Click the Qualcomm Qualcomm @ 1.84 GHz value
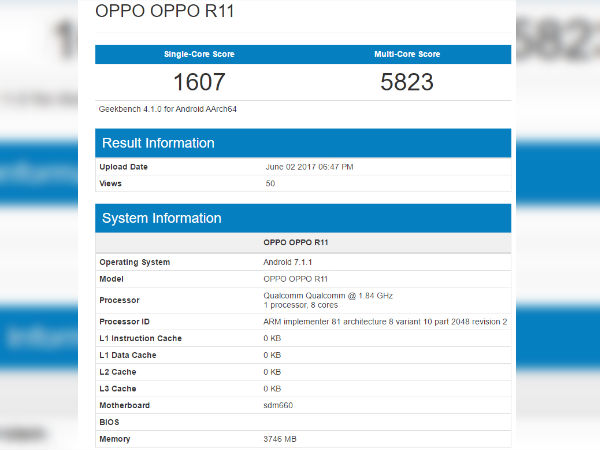The width and height of the screenshot is (600, 450). (x=328, y=295)
